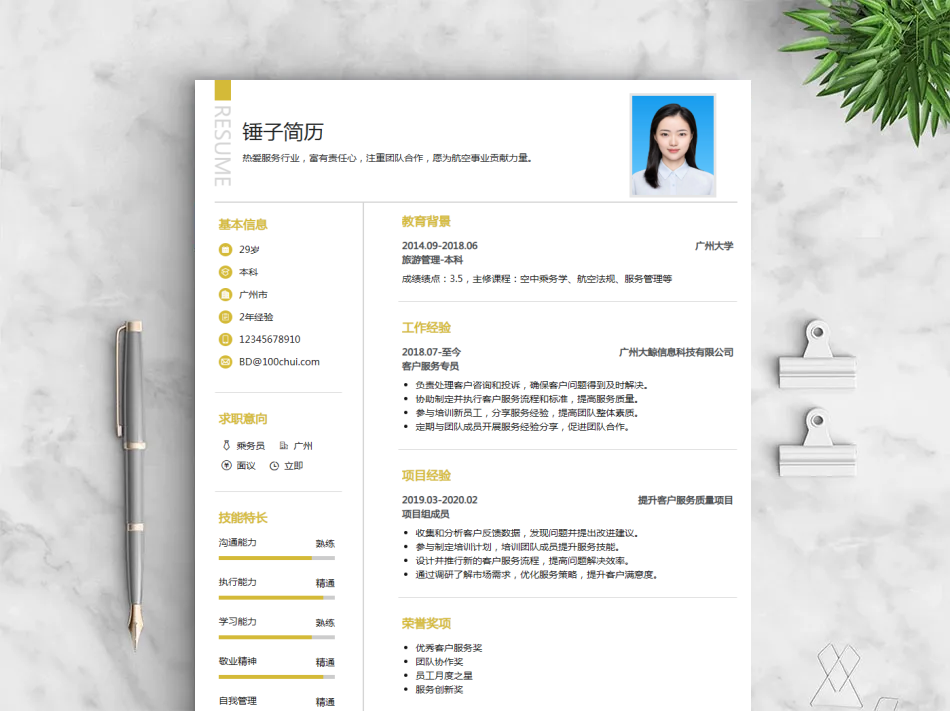Click the salary icon beside 面议
Image resolution: width=950 pixels, height=711 pixels.
pyautogui.click(x=226, y=466)
